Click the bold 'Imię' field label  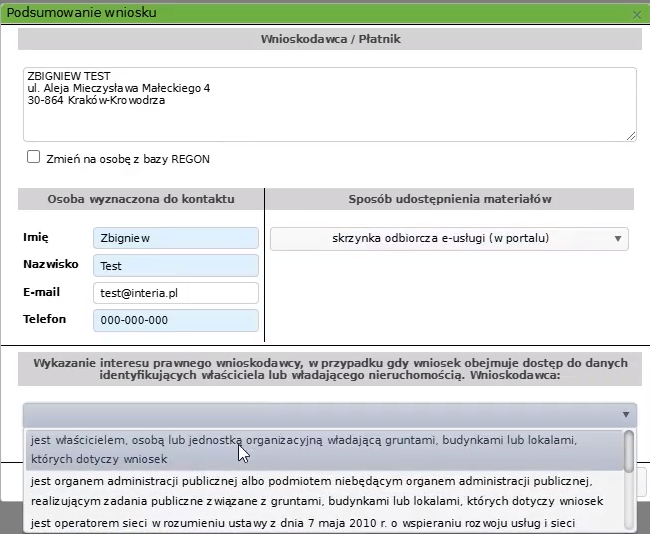click(x=36, y=238)
